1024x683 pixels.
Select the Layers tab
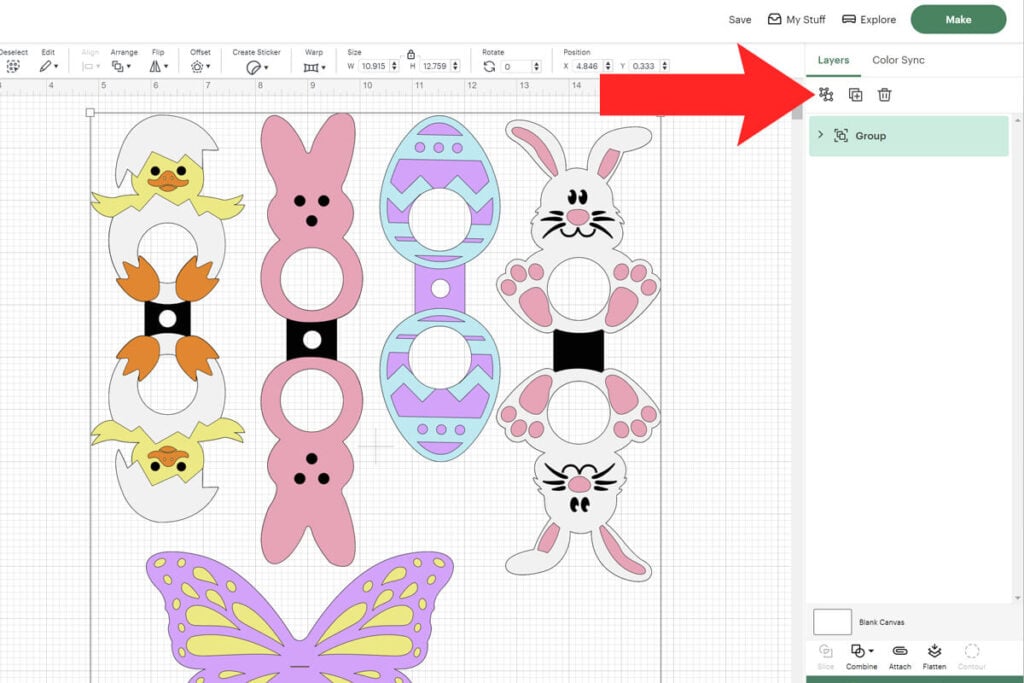point(833,60)
